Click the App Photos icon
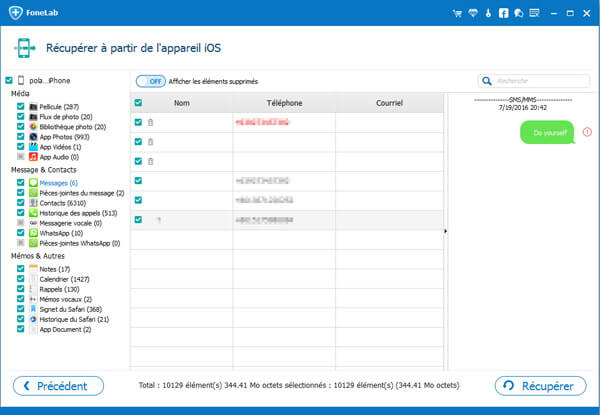This screenshot has width=600, height=415. (x=33, y=137)
